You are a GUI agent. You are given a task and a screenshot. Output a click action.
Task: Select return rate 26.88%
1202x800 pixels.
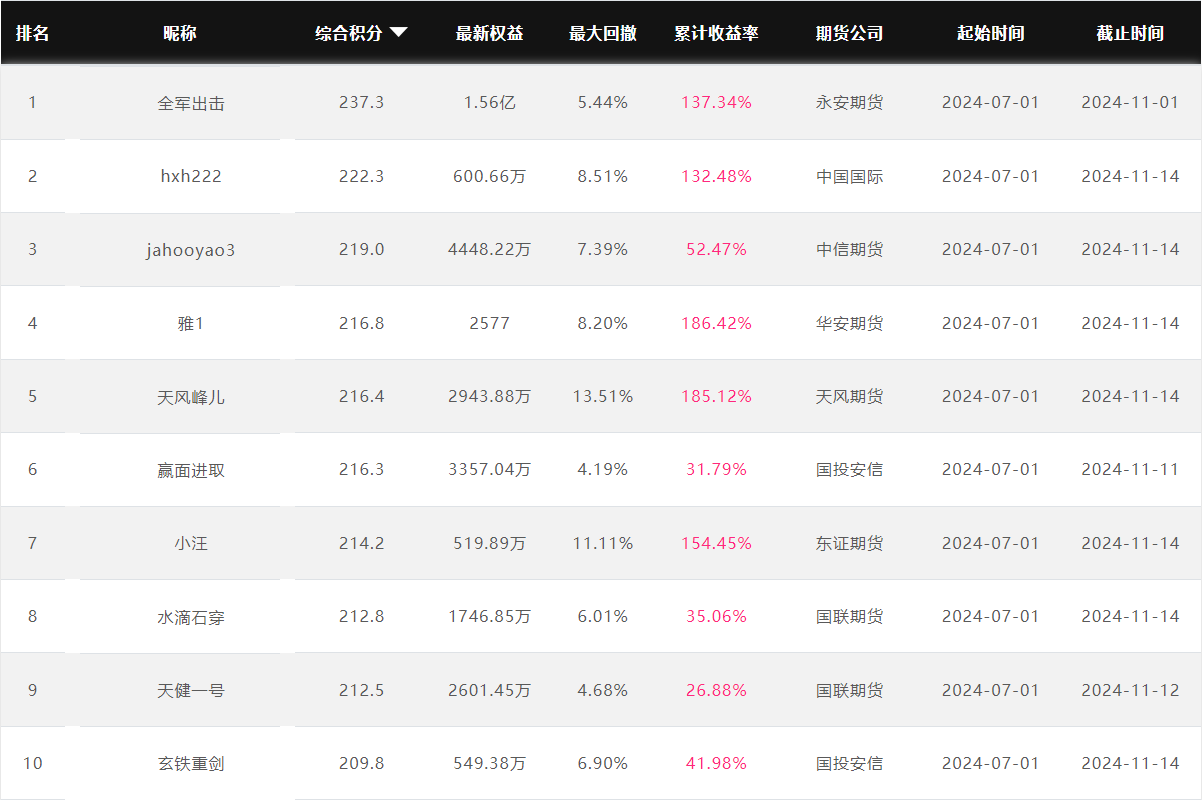click(x=716, y=690)
